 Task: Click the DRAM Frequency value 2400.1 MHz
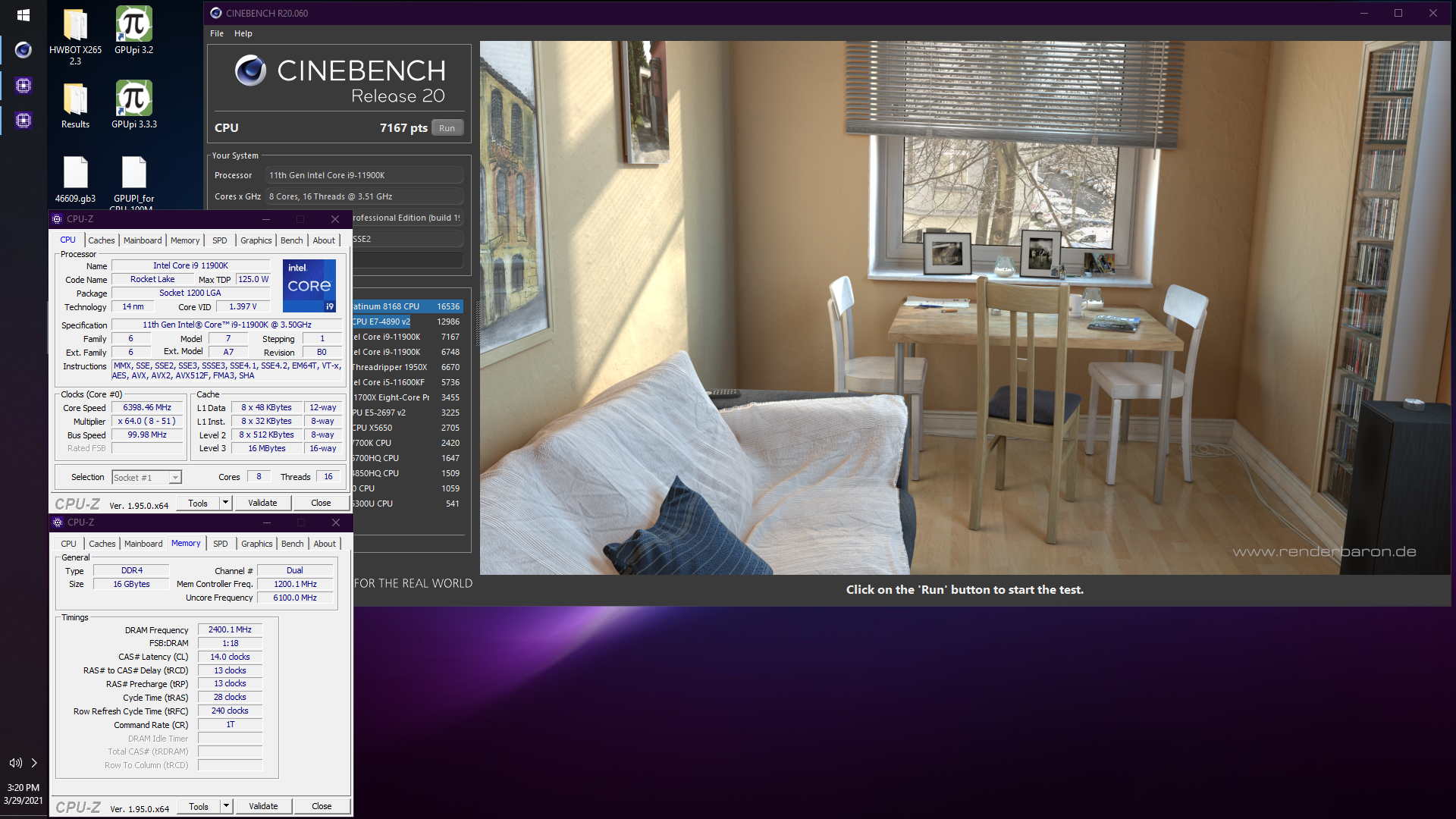(230, 629)
